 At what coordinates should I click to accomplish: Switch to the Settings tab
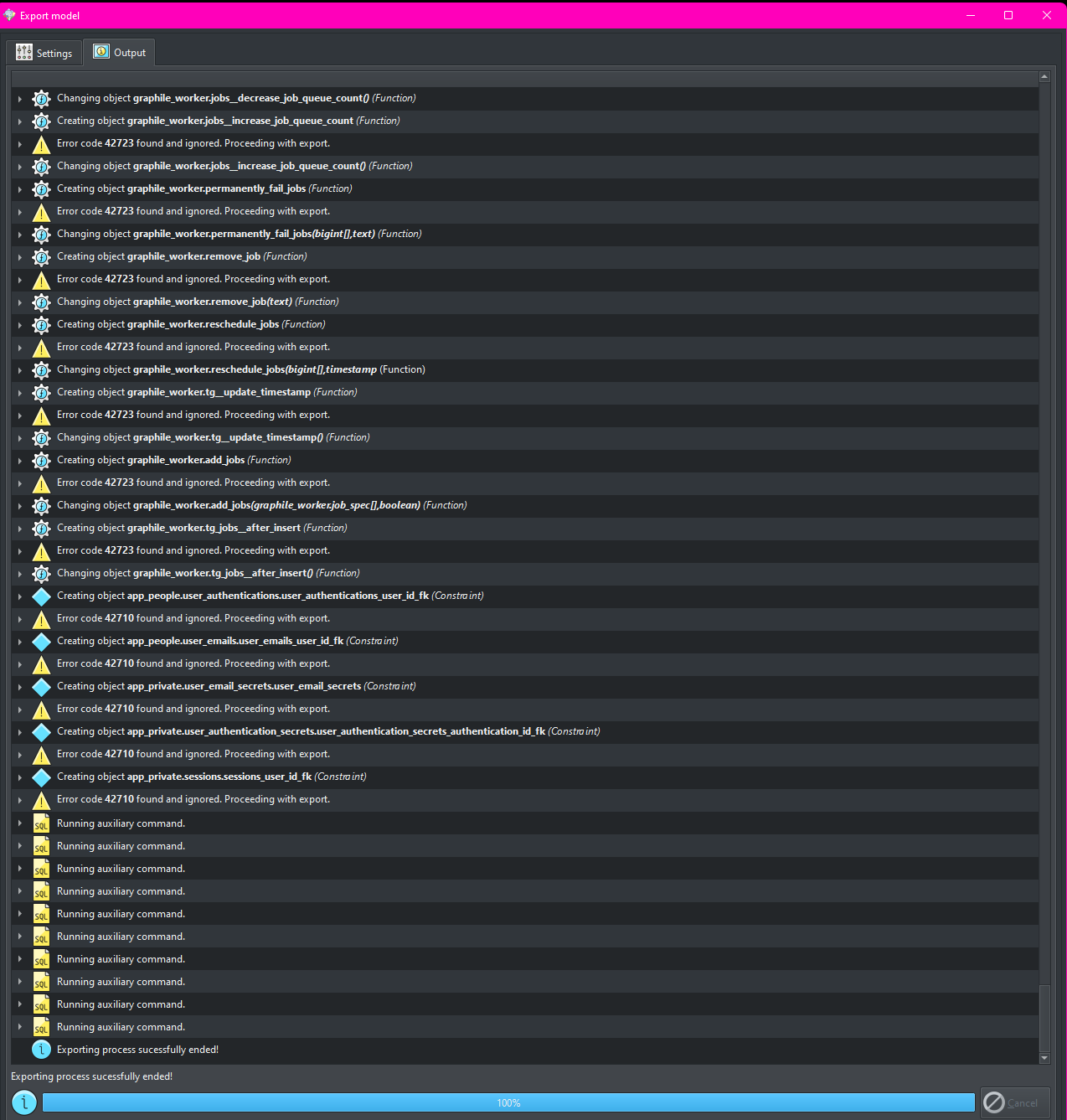44,52
